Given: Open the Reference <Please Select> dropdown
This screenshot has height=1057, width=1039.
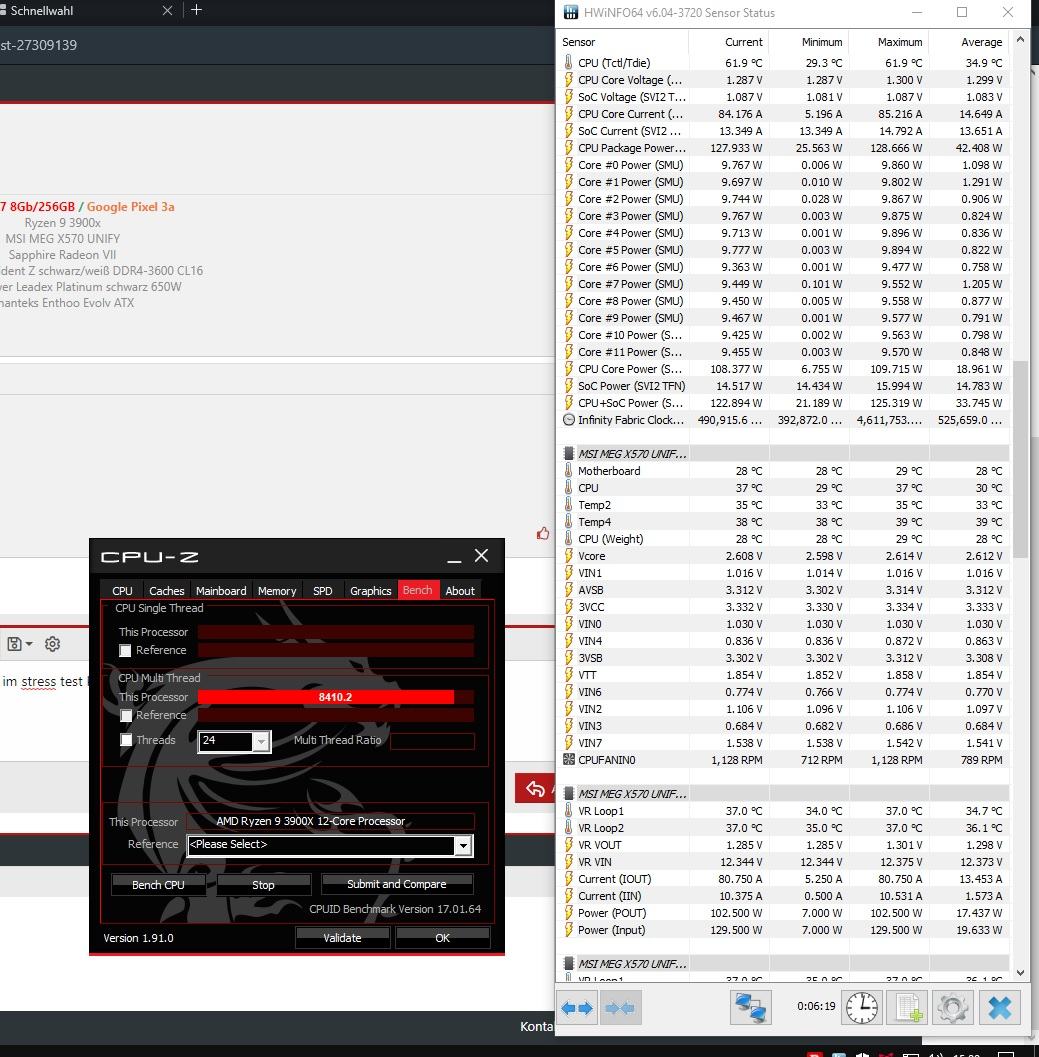Looking at the screenshot, I should tap(463, 845).
